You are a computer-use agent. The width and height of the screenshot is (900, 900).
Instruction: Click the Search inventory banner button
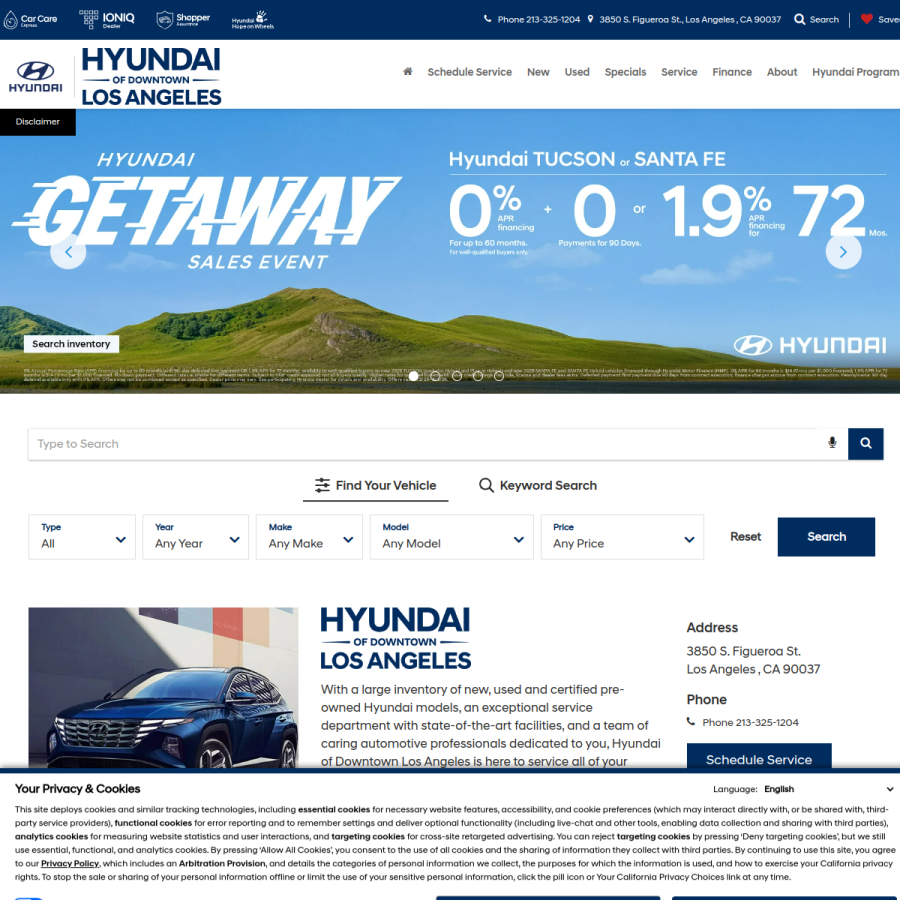coord(71,344)
